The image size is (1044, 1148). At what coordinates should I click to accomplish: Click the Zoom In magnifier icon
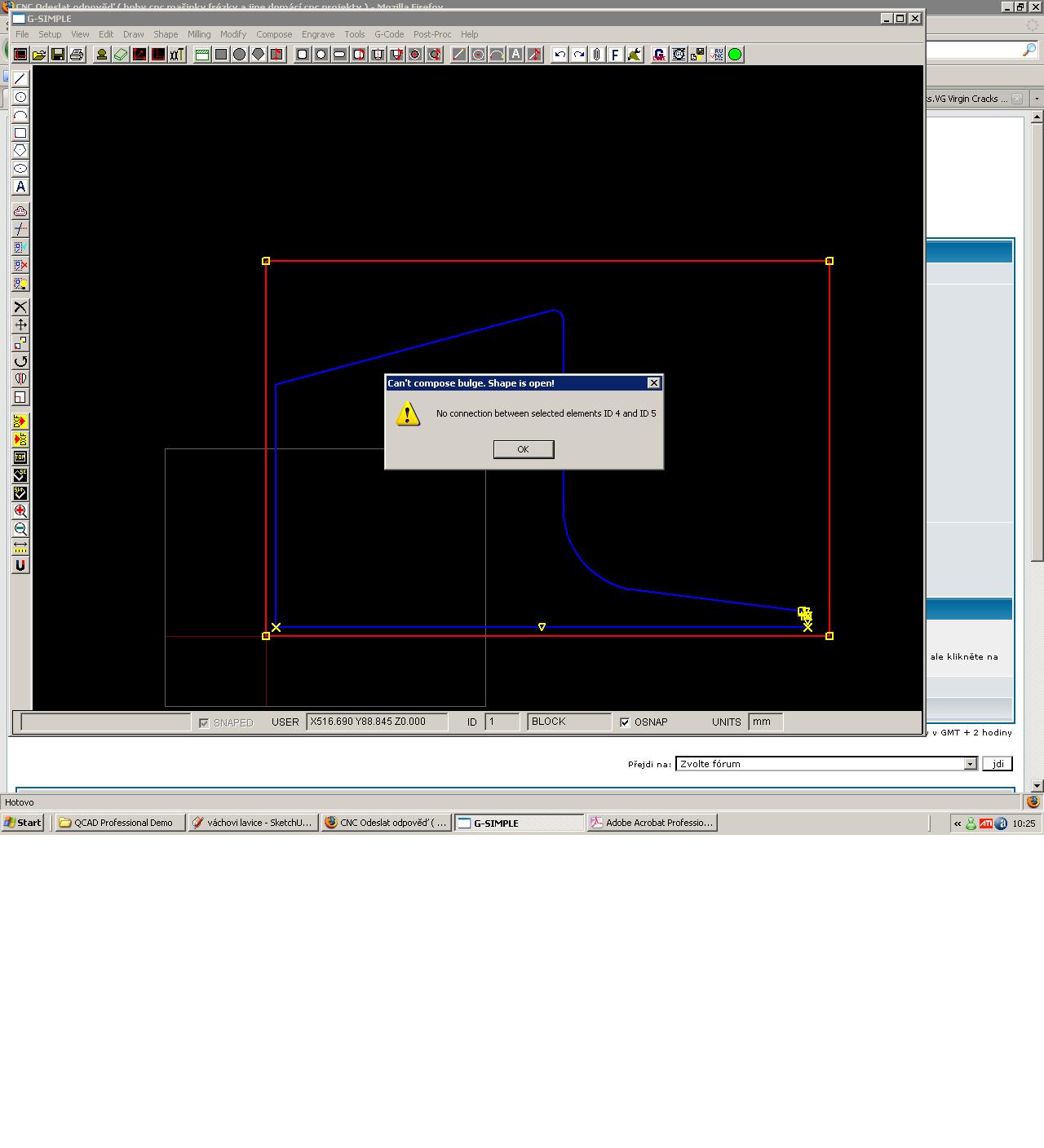pyautogui.click(x=20, y=511)
